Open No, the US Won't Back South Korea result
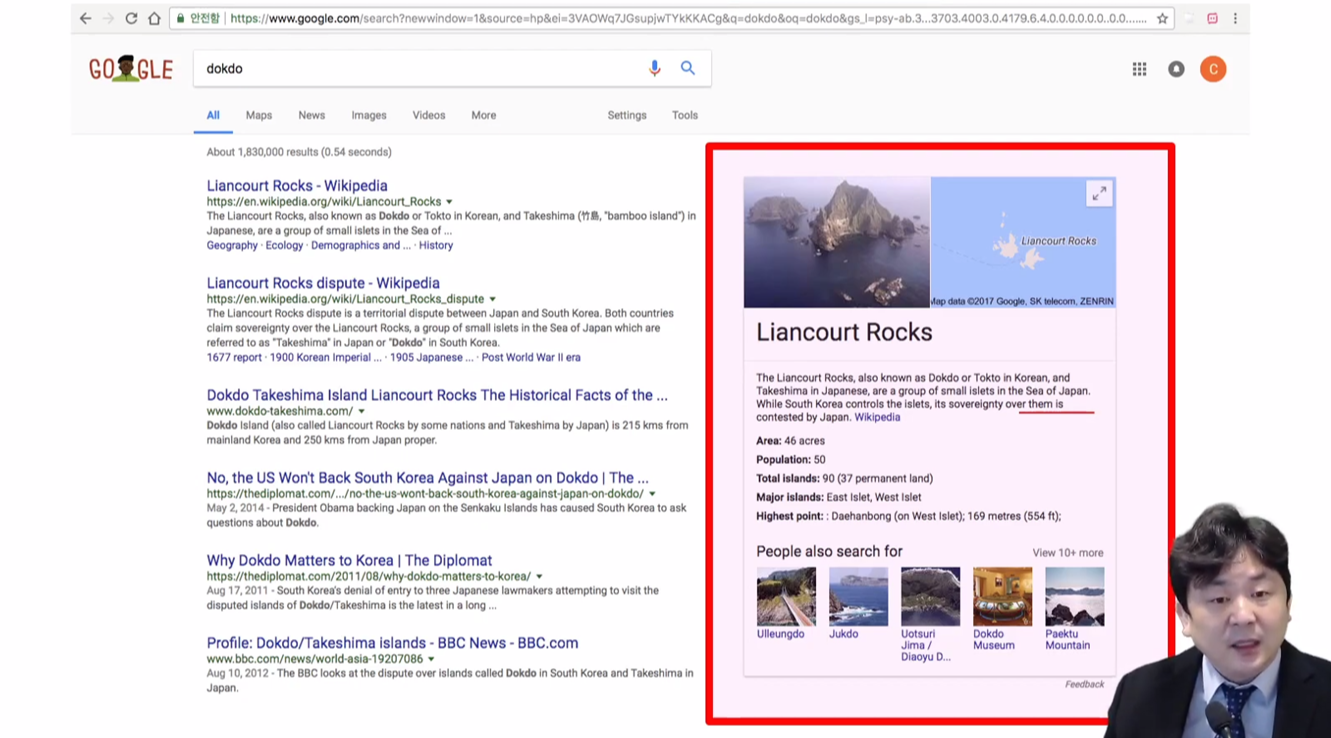The height and width of the screenshot is (738, 1331). [x=427, y=478]
